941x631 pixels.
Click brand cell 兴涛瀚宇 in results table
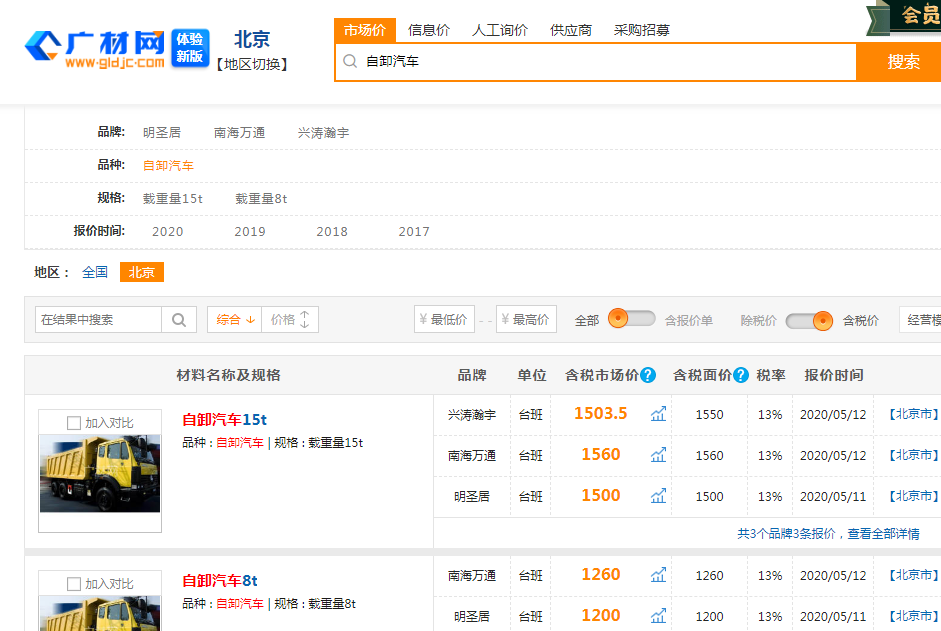472,415
